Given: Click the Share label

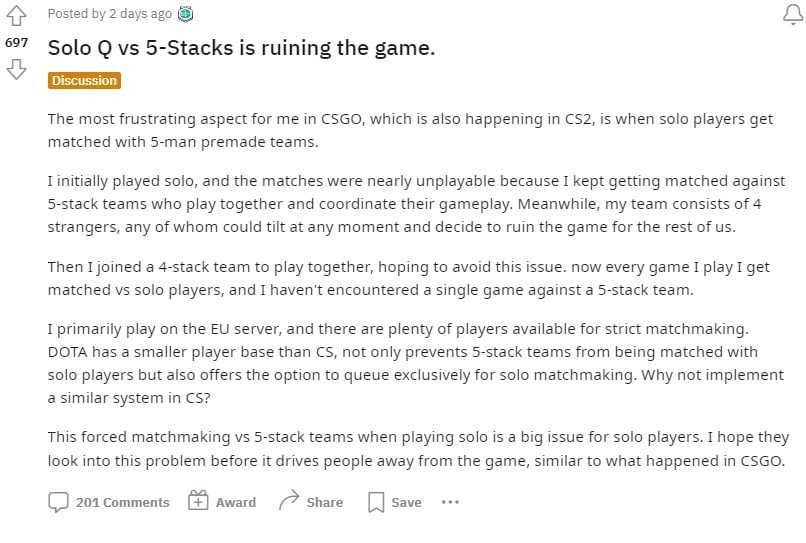Looking at the screenshot, I should [x=324, y=502].
